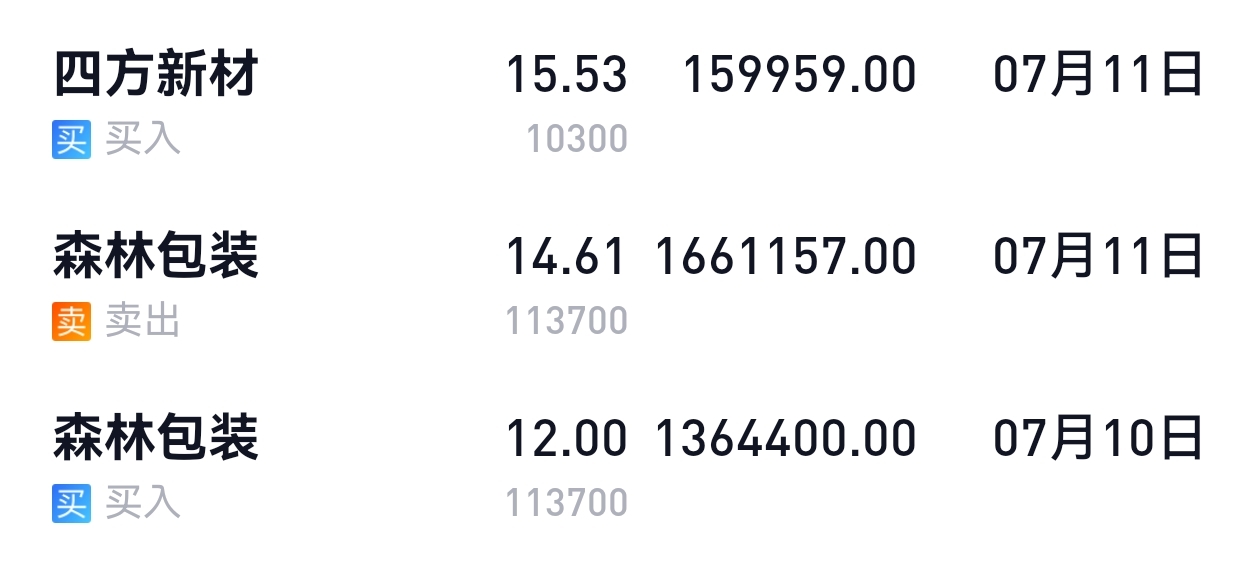Click the price 14.61
This screenshot has width=1260, height=566.
pos(567,258)
